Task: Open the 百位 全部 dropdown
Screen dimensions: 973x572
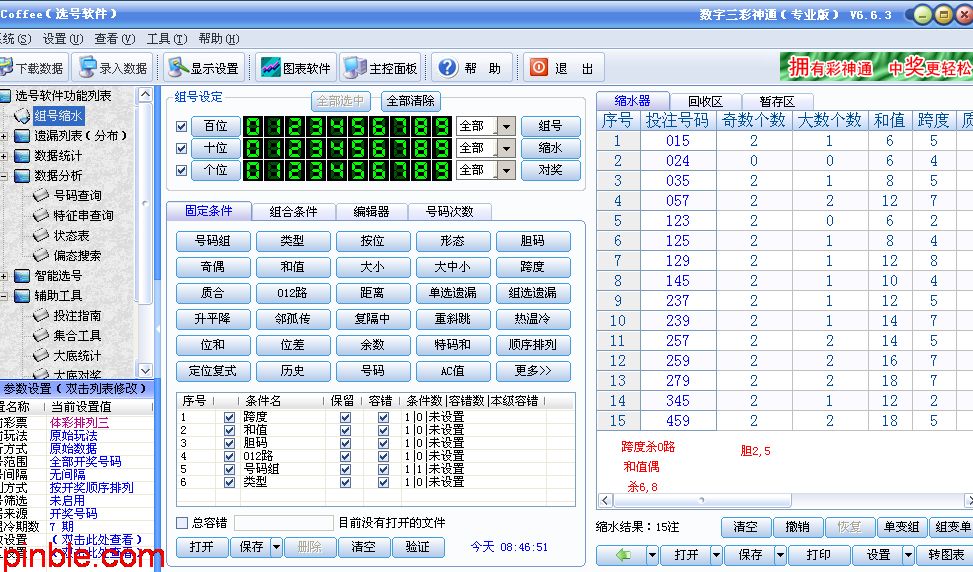Action: 506,127
